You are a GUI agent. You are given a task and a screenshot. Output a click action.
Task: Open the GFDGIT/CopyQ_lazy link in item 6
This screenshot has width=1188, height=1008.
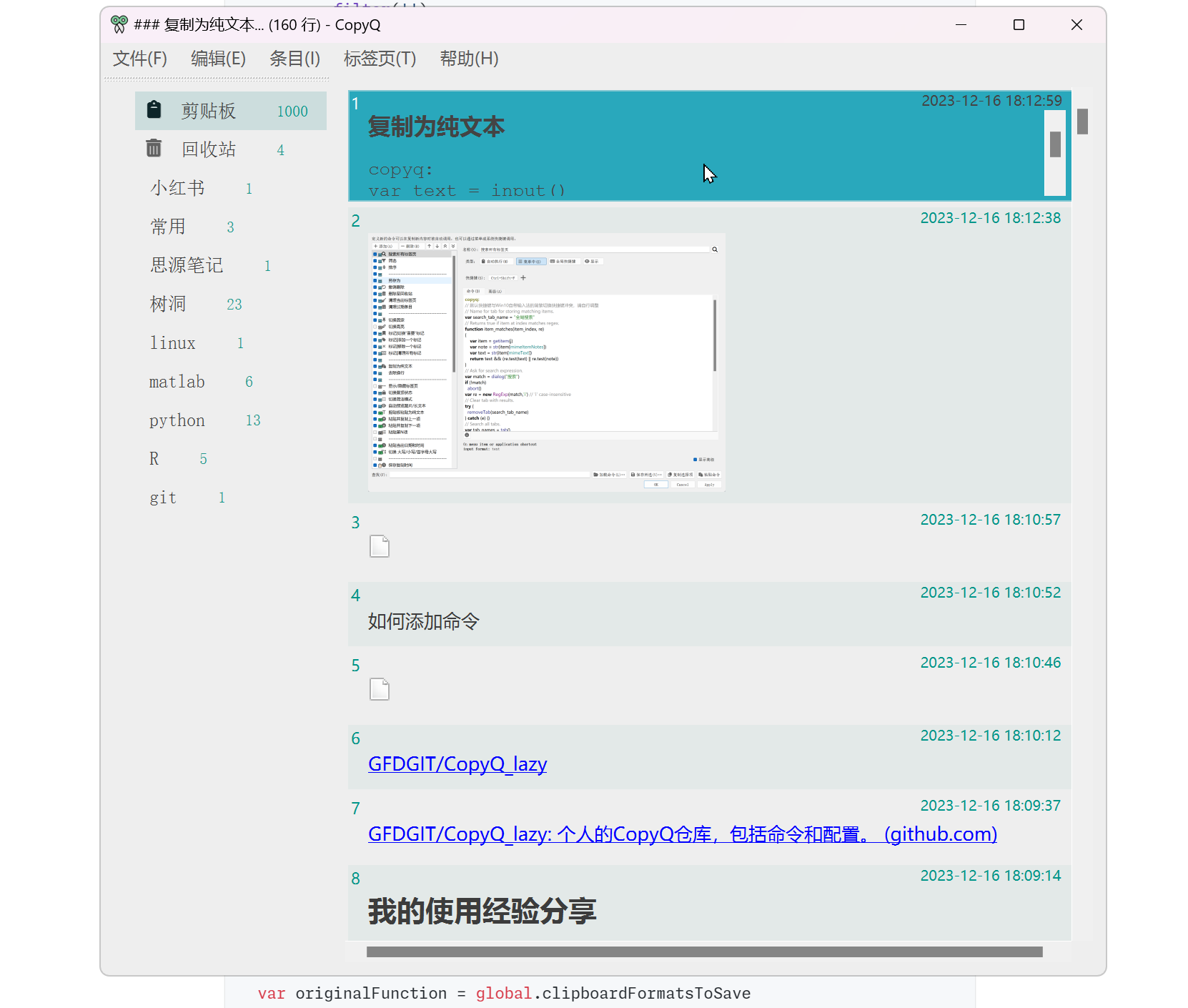pyautogui.click(x=457, y=764)
